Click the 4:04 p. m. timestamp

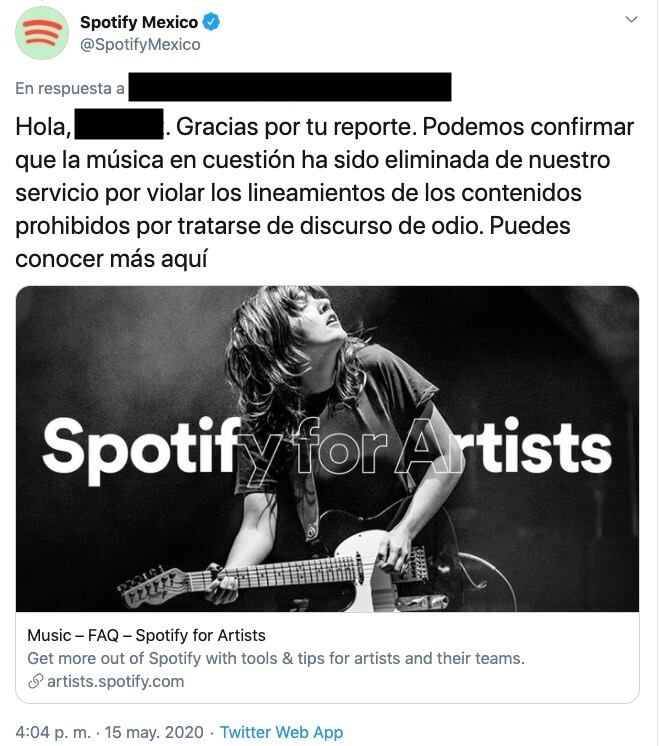(52, 732)
